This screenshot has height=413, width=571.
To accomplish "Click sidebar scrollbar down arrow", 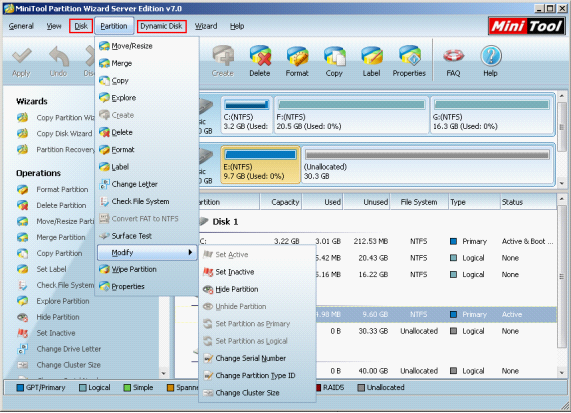I will tap(164, 373).
